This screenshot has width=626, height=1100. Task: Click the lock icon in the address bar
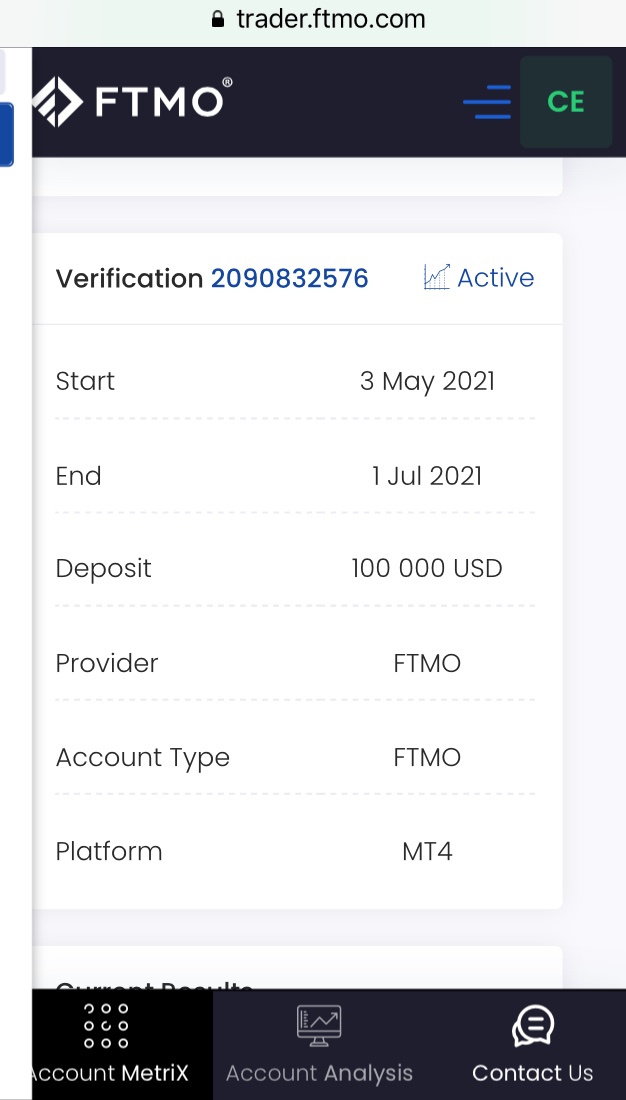pyautogui.click(x=219, y=19)
